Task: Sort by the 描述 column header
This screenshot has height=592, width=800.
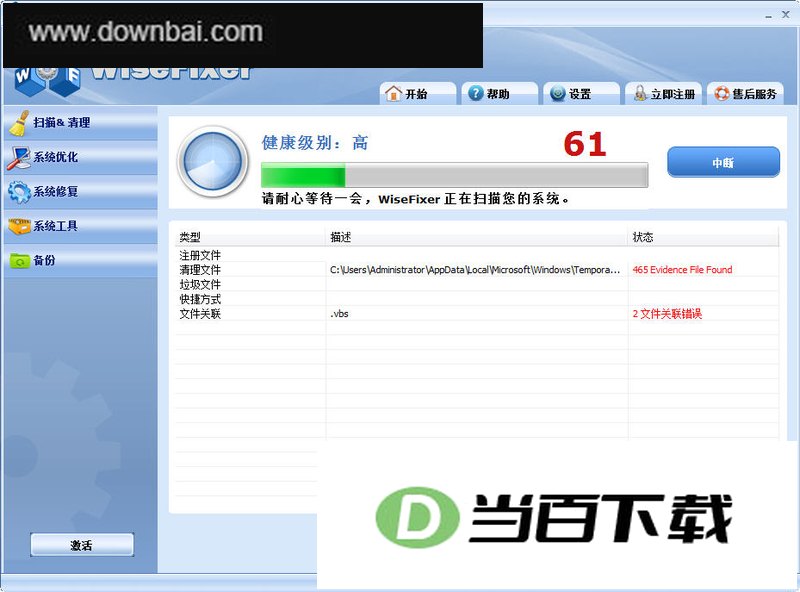Action: tap(477, 237)
